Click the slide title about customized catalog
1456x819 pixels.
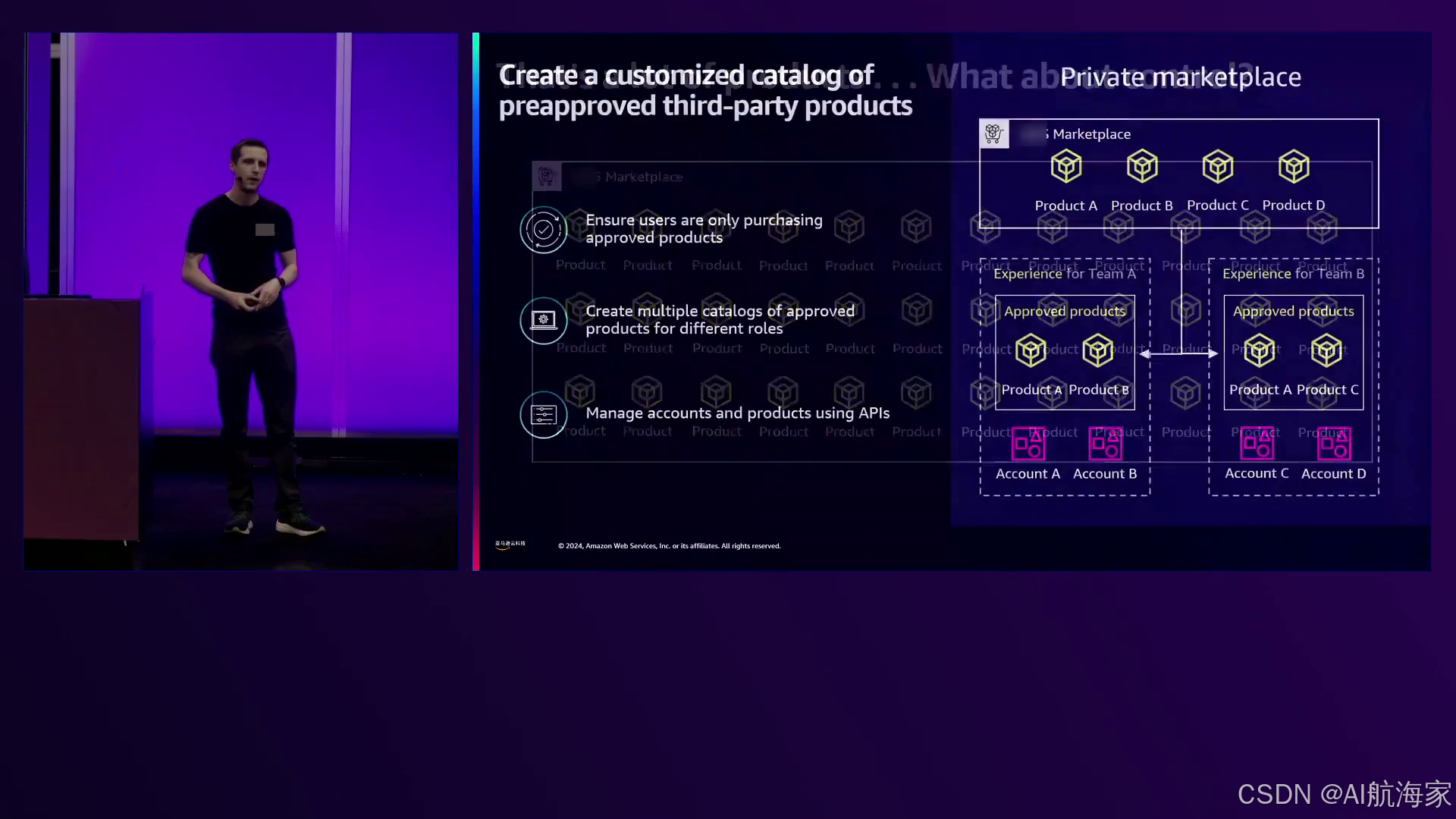tap(704, 90)
